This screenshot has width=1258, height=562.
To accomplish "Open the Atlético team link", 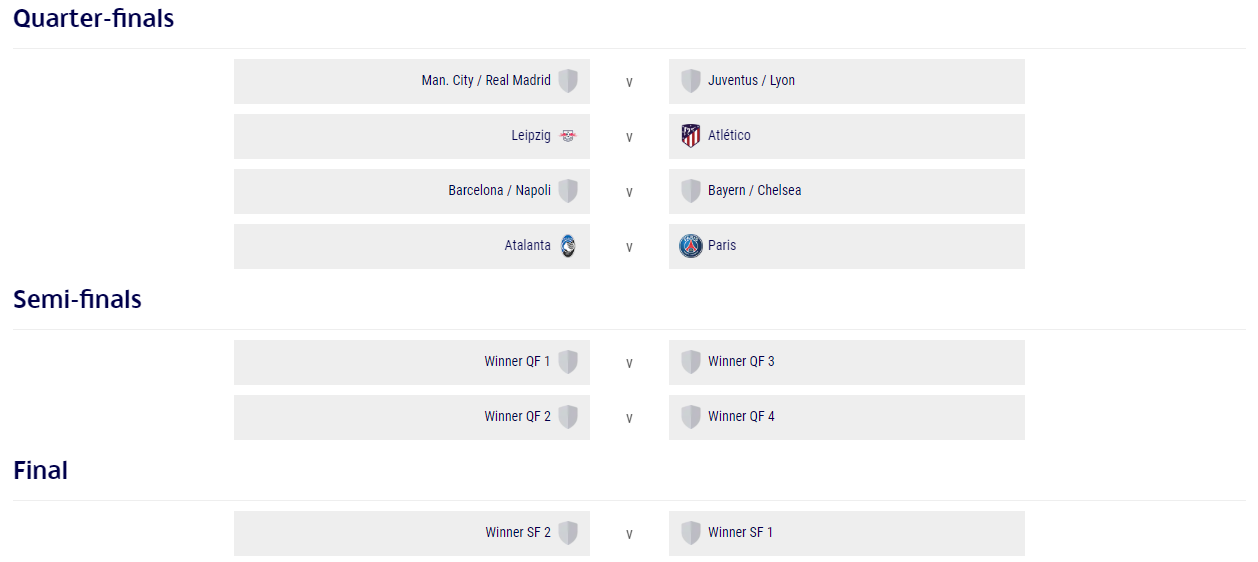I will (x=729, y=136).
